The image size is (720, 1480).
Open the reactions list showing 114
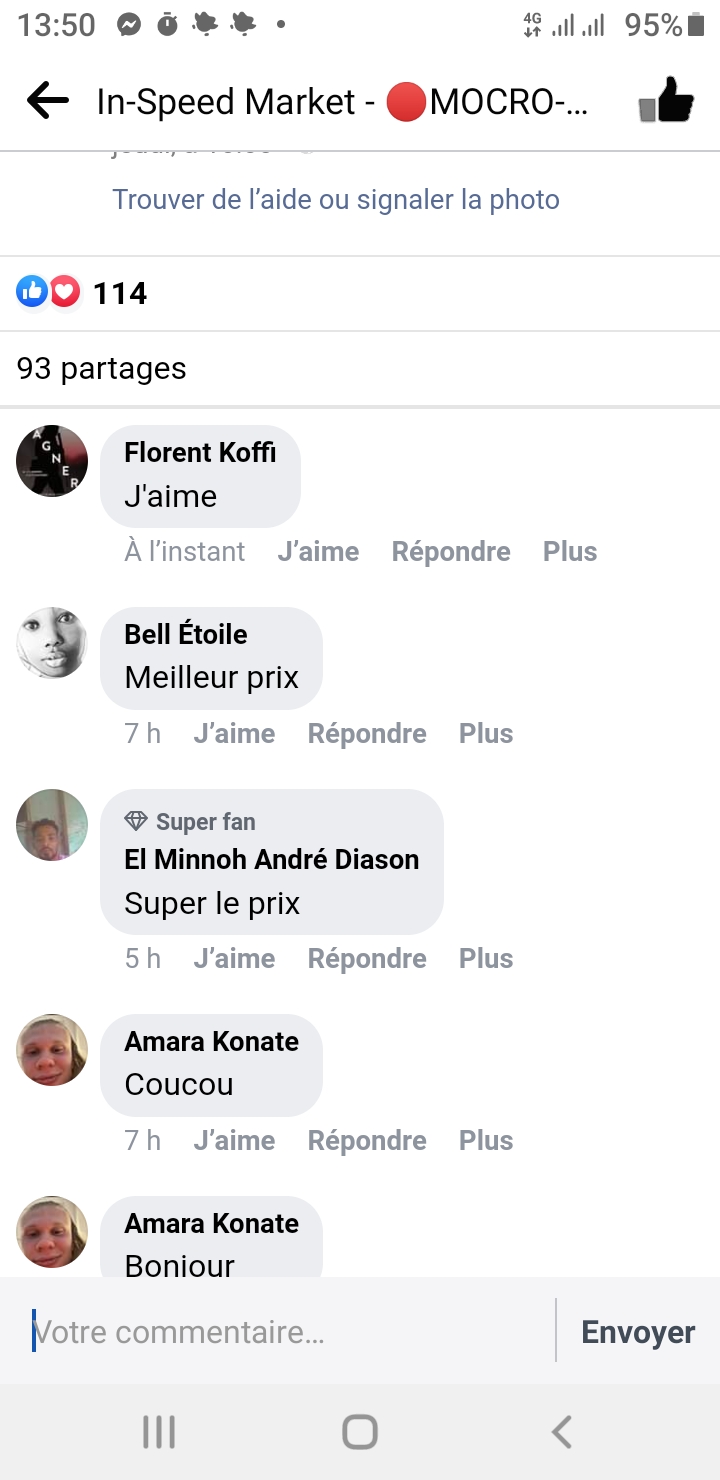(x=82, y=293)
